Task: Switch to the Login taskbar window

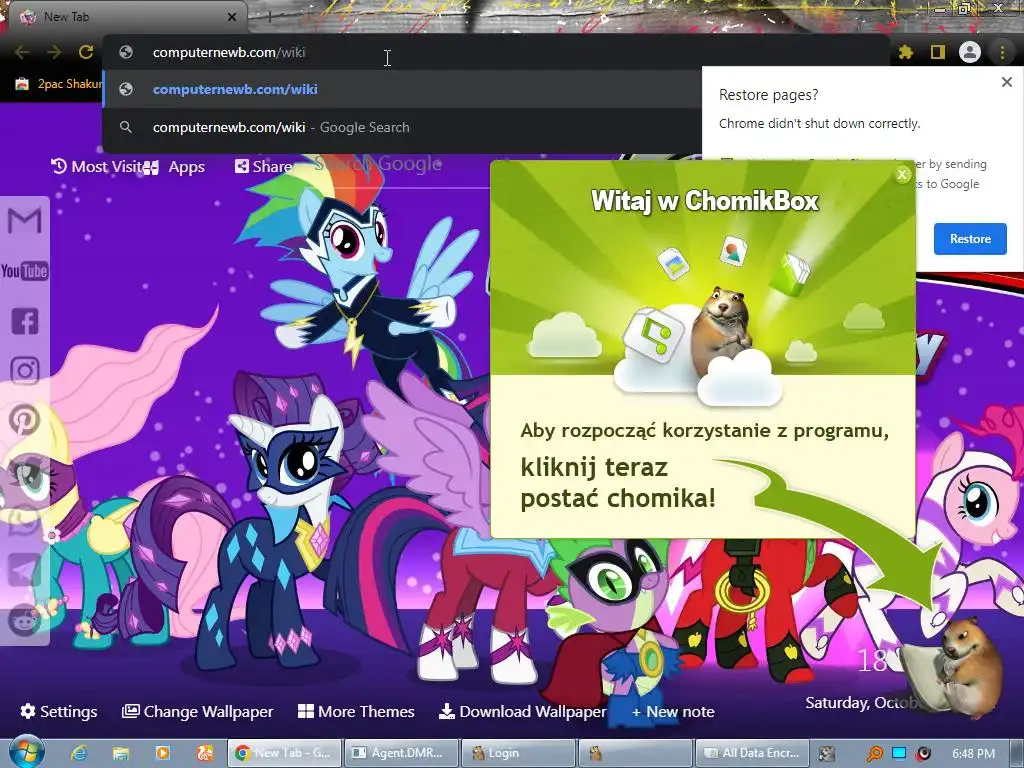Action: (x=518, y=753)
